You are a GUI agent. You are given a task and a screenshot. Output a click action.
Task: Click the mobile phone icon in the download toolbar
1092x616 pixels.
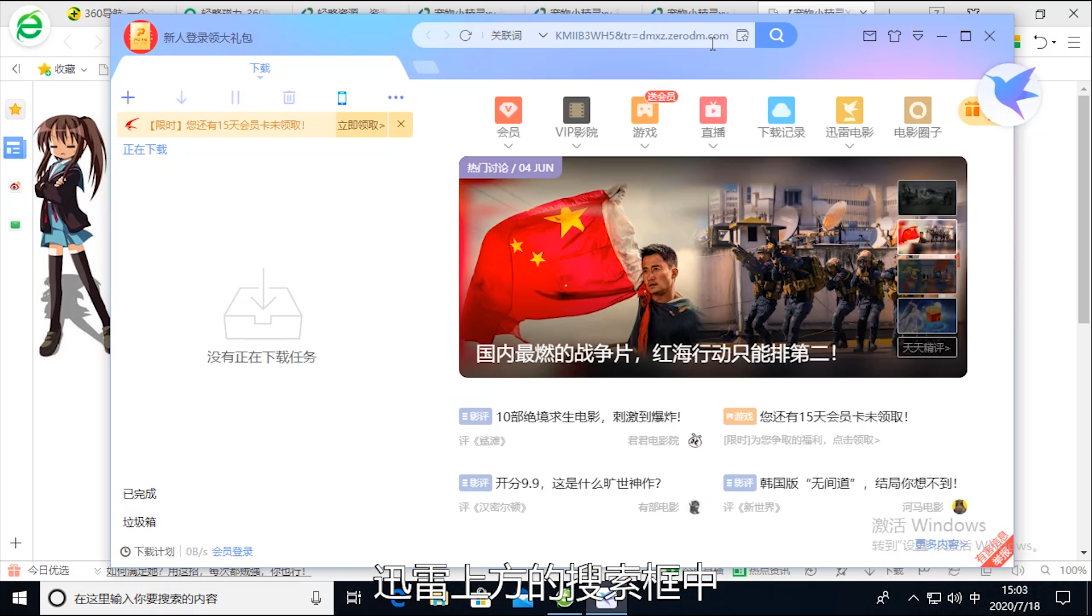pyautogui.click(x=342, y=97)
